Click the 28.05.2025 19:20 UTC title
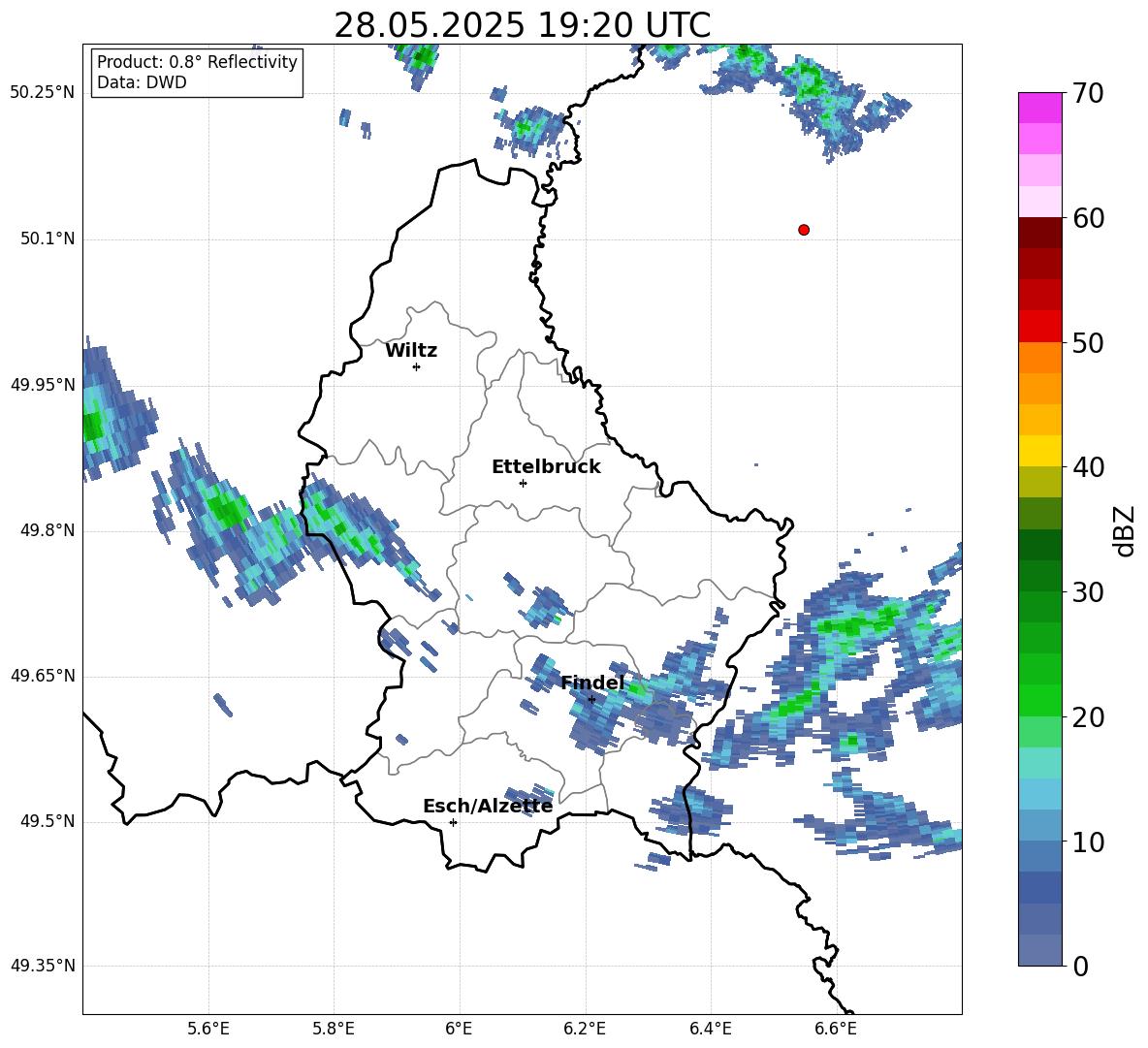 click(522, 25)
